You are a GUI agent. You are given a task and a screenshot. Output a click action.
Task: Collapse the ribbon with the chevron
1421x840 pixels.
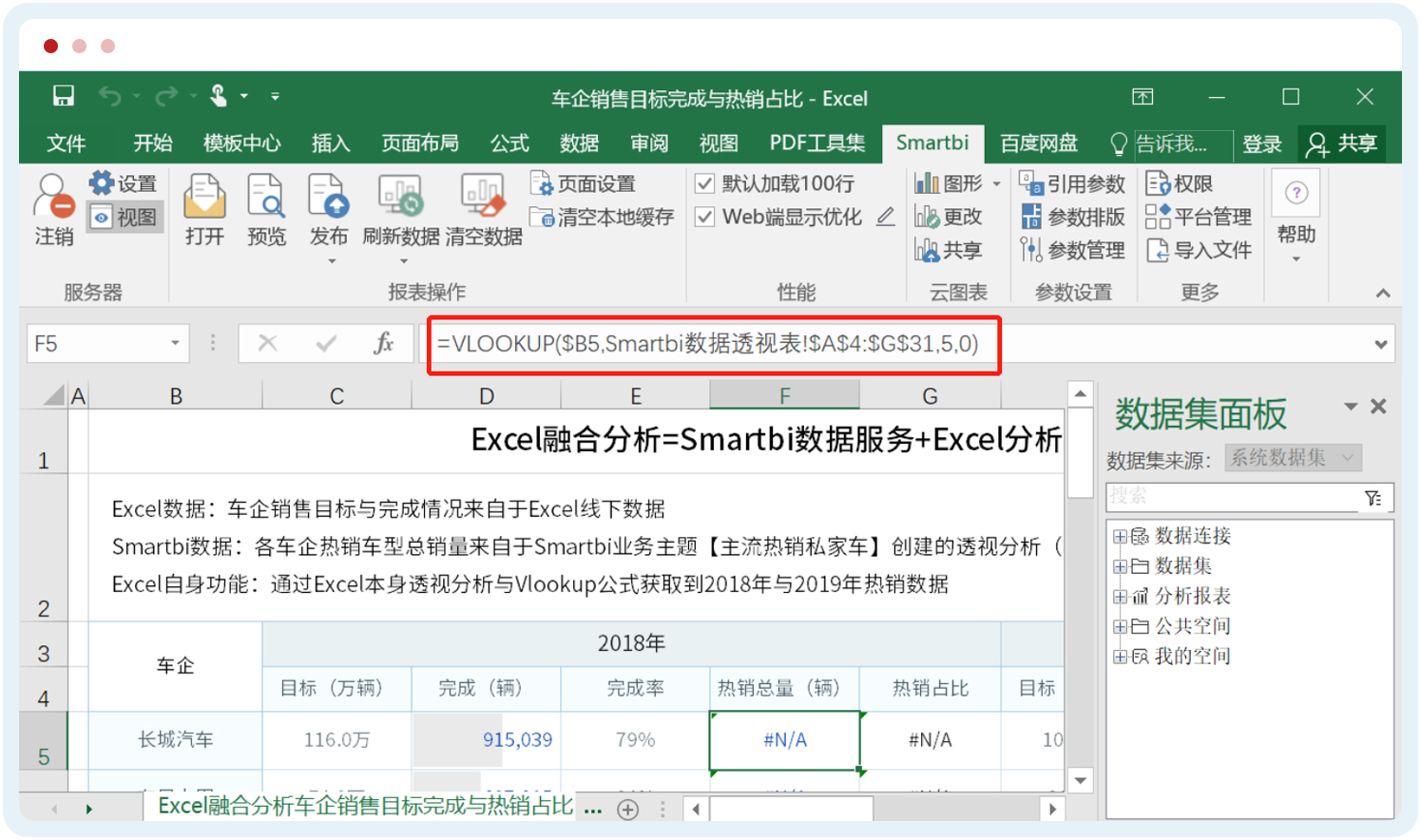[1383, 294]
